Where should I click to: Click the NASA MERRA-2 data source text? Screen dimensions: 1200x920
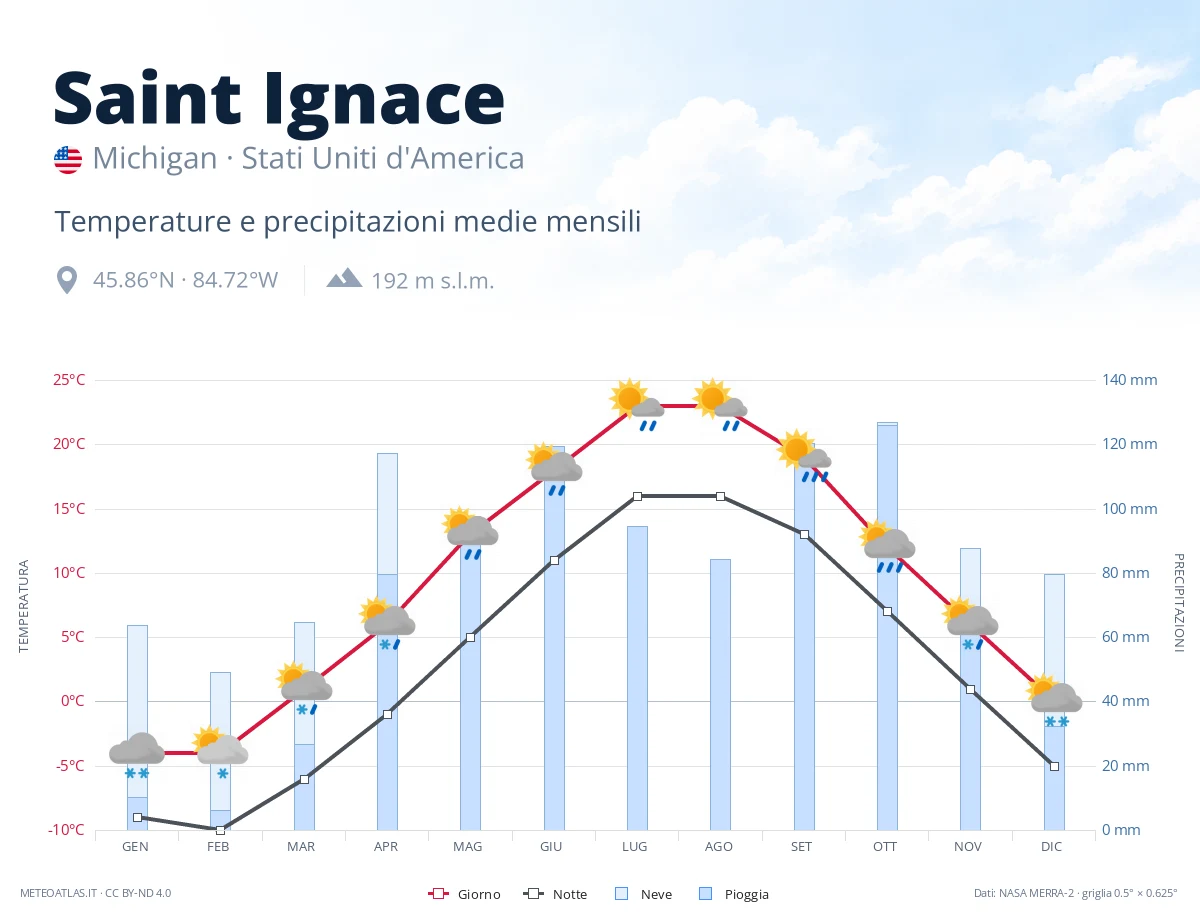tap(1076, 893)
